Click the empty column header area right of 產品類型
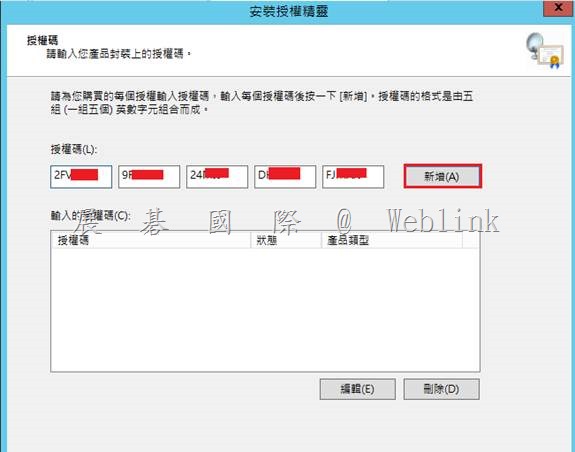575x452 pixels. pyautogui.click(x=471, y=240)
